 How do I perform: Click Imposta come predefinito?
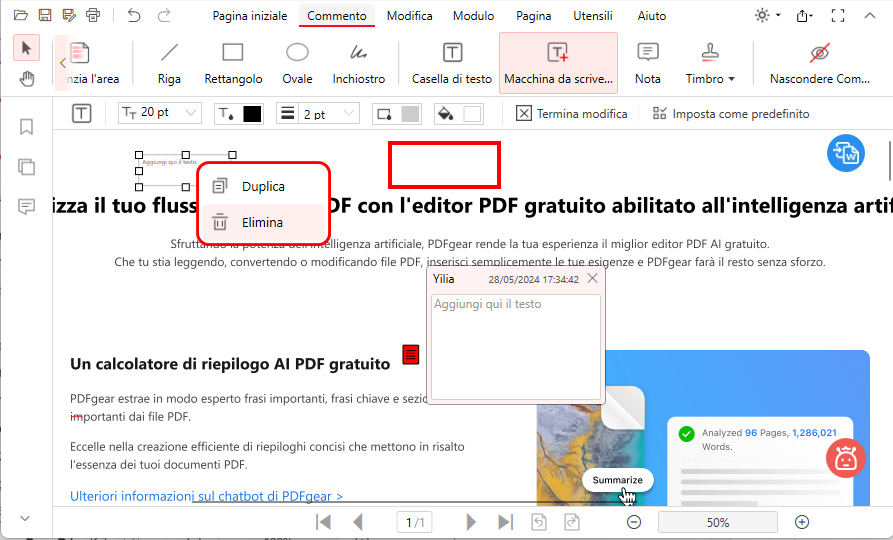coord(731,113)
